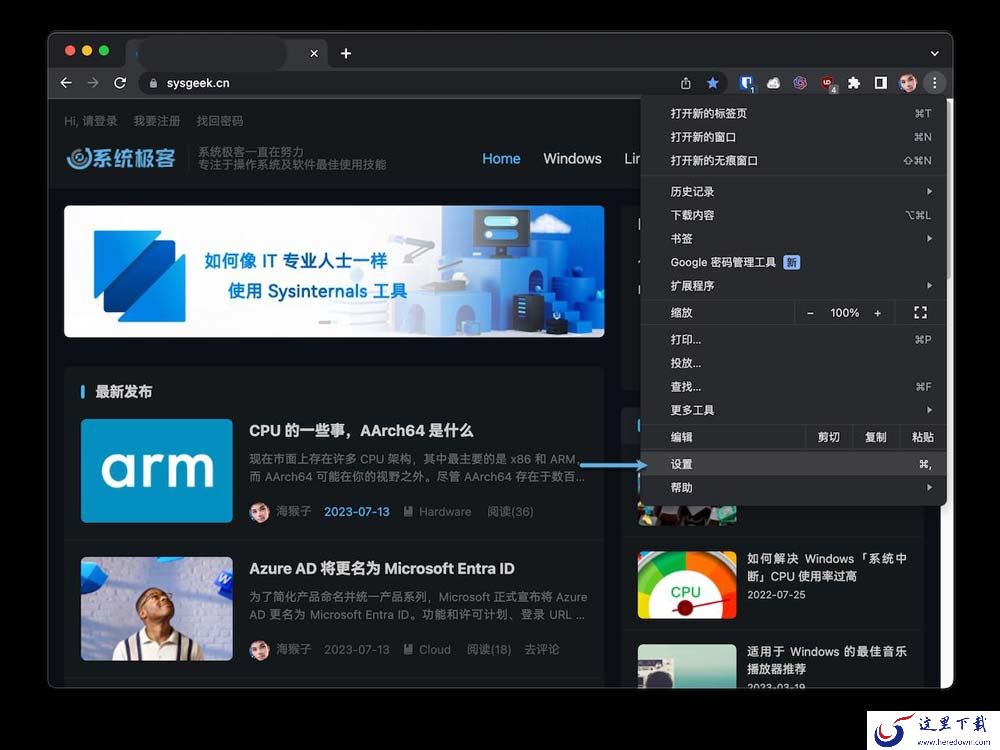1000x750 pixels.
Task: Click the 海猴子 author avatar on the arm article
Action: tap(260, 512)
